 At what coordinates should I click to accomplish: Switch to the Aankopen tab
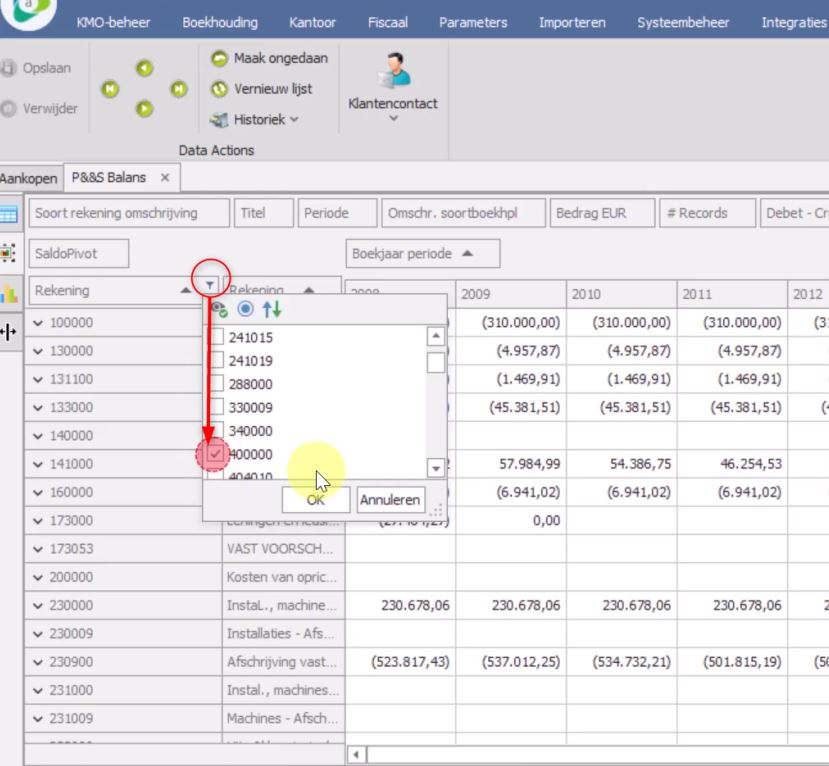click(29, 178)
